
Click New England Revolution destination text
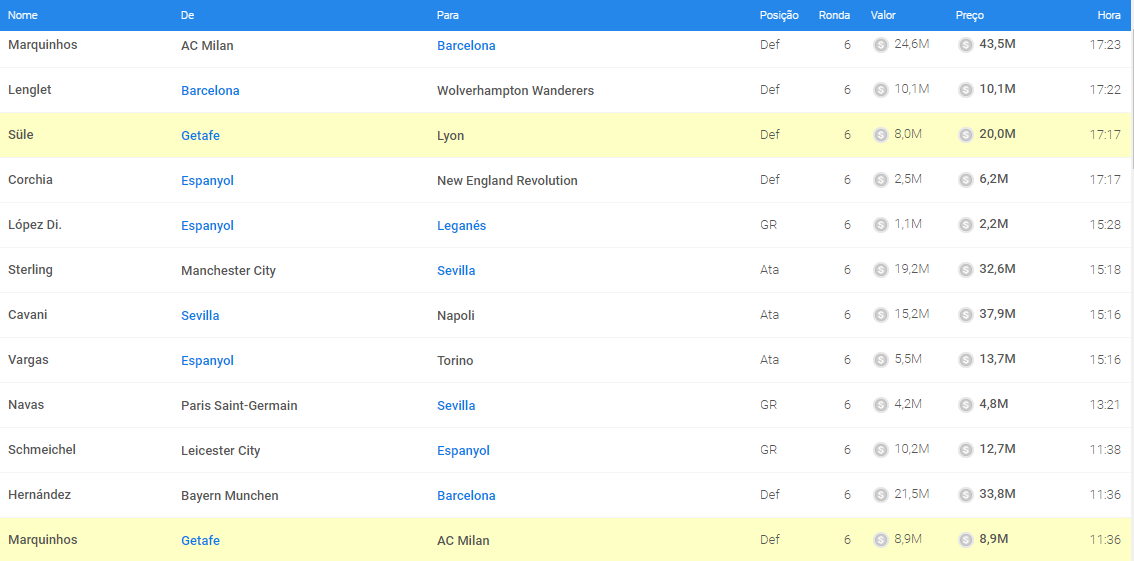point(507,180)
